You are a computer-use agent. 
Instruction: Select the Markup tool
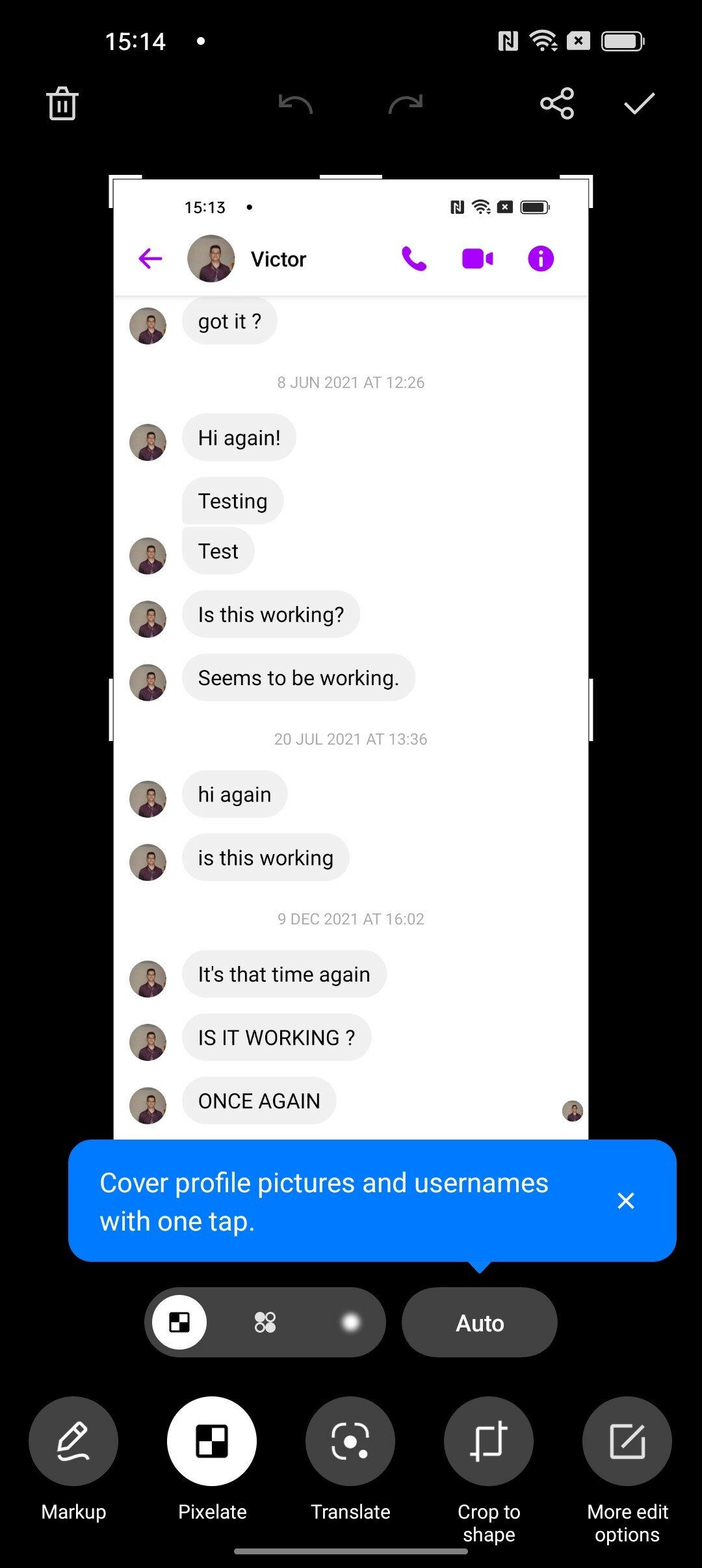coord(73,1441)
